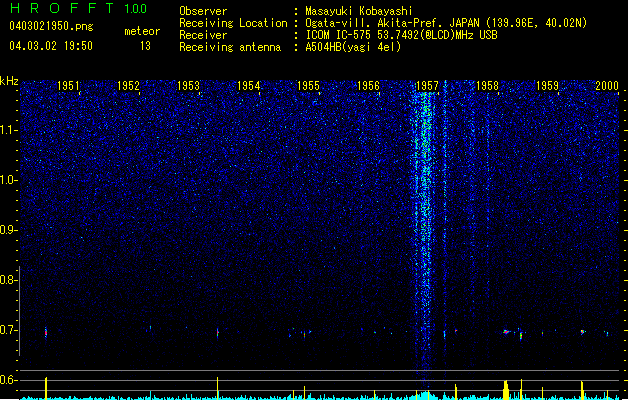Click the version number 1.00
629x400 pixels.
tap(135, 9)
